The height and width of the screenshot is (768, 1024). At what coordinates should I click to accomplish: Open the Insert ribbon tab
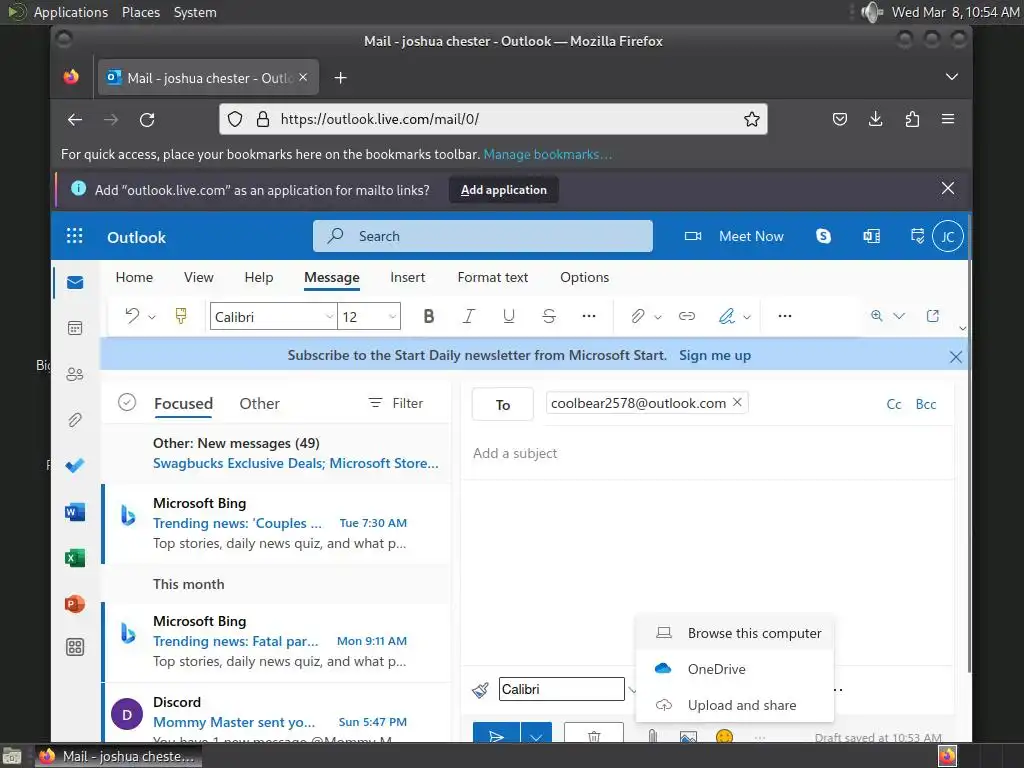408,277
